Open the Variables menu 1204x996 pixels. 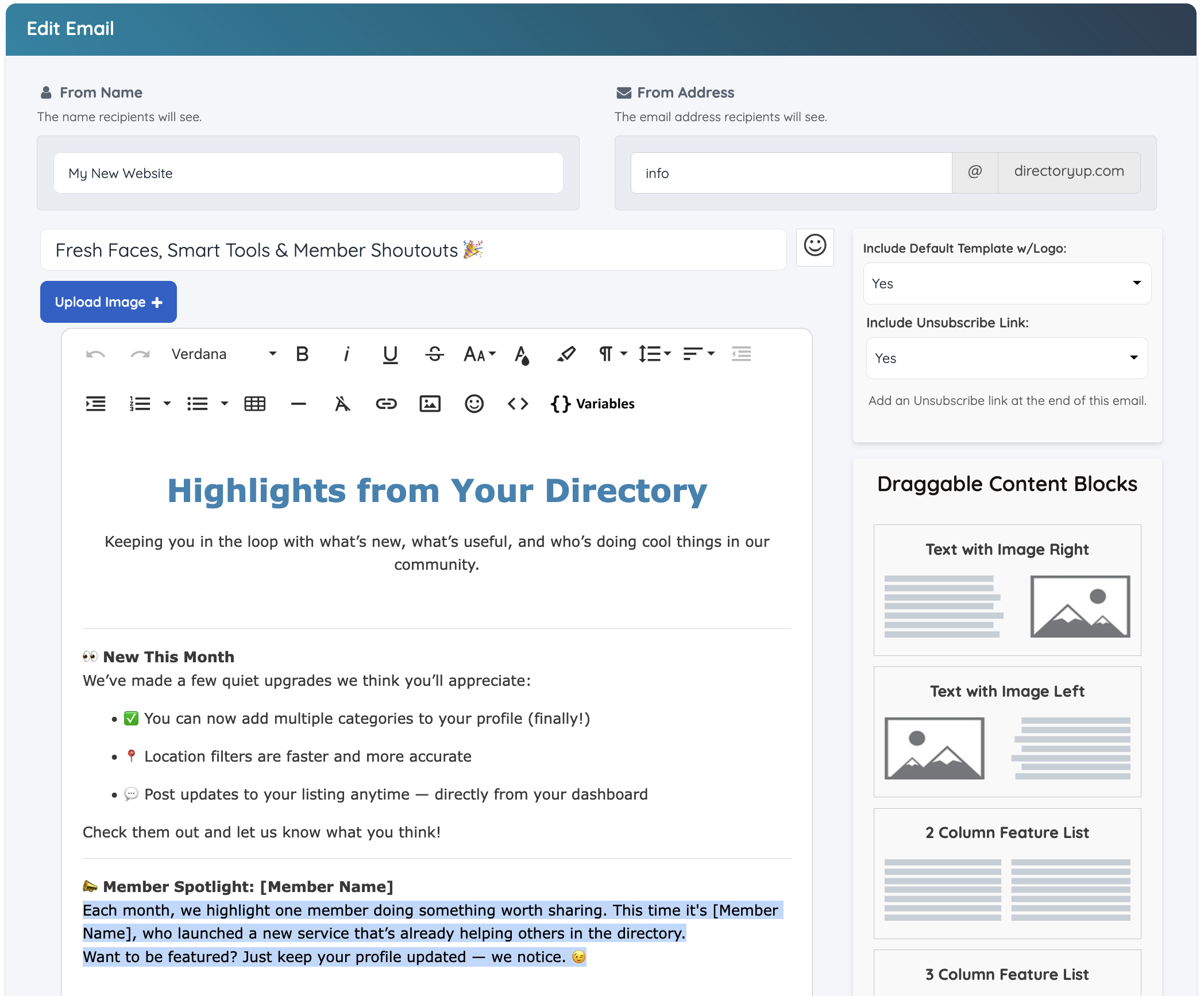[593, 404]
